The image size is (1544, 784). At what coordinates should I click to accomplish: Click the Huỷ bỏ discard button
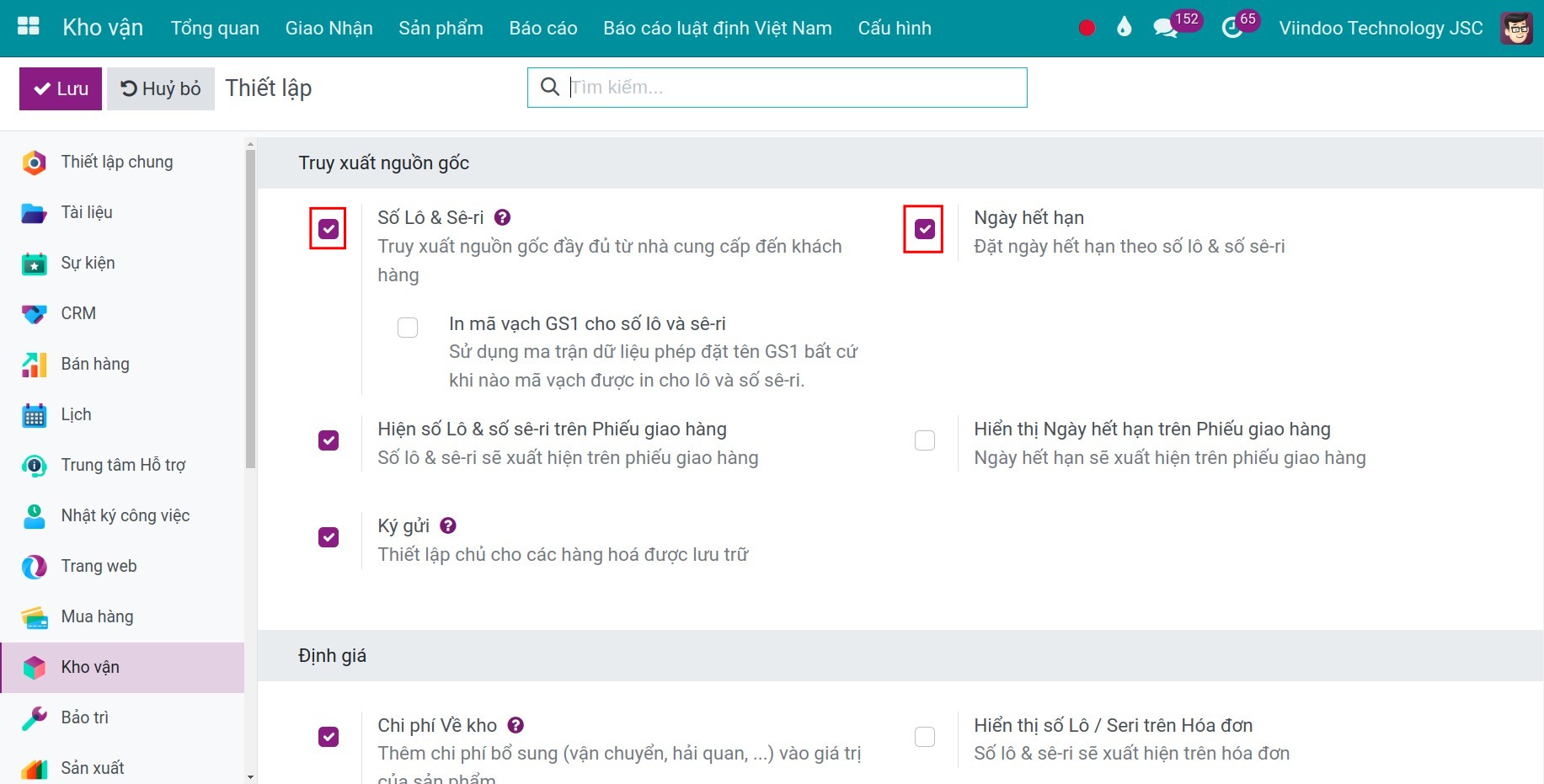161,88
